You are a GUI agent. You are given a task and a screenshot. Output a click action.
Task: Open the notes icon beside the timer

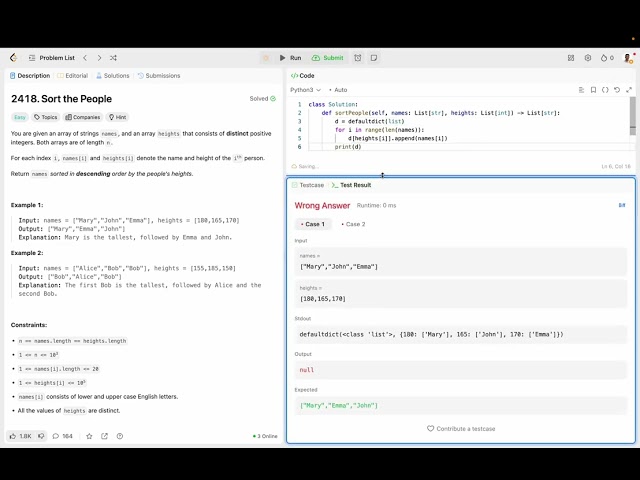374,58
